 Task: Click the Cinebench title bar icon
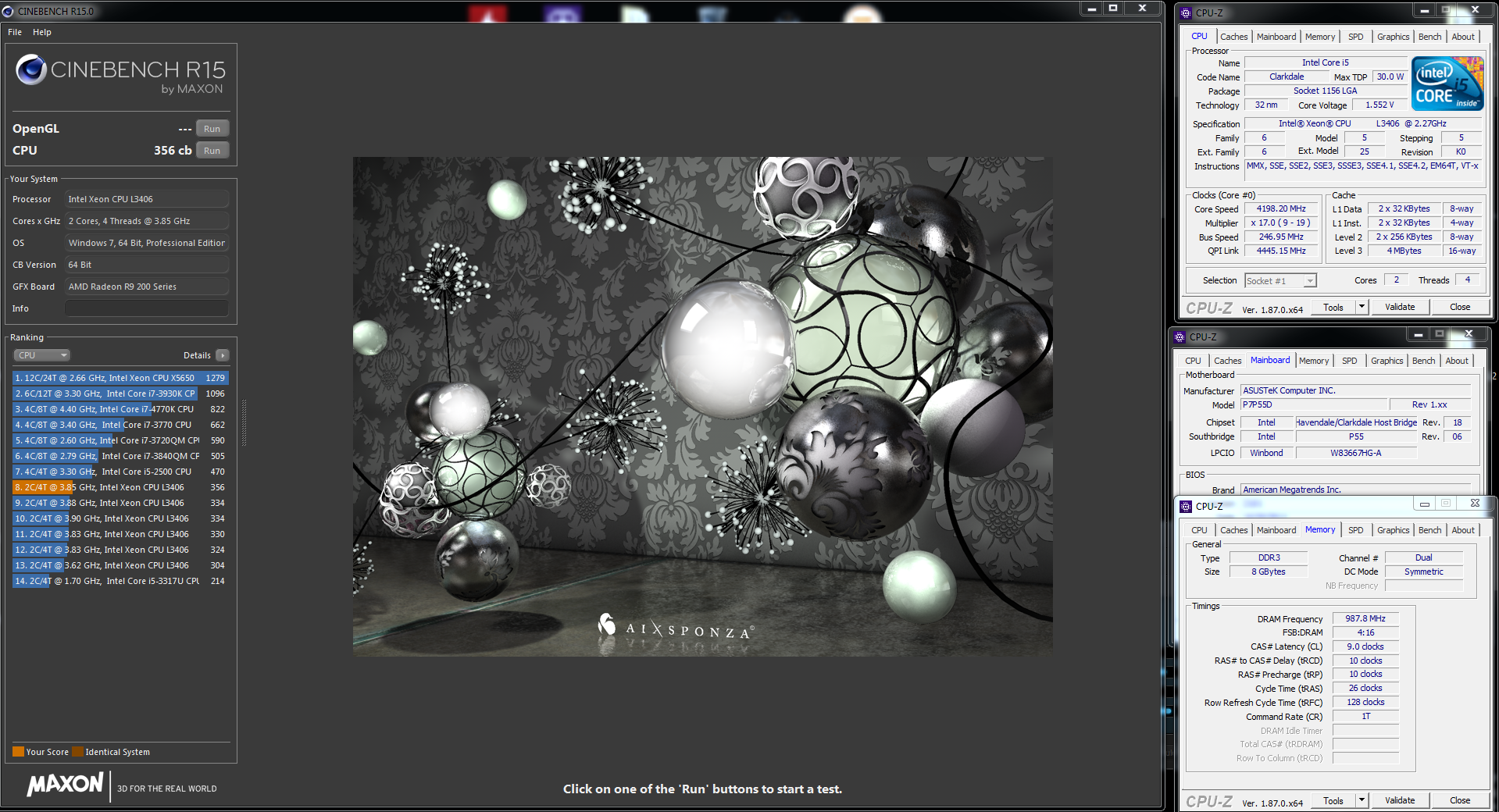(x=8, y=11)
